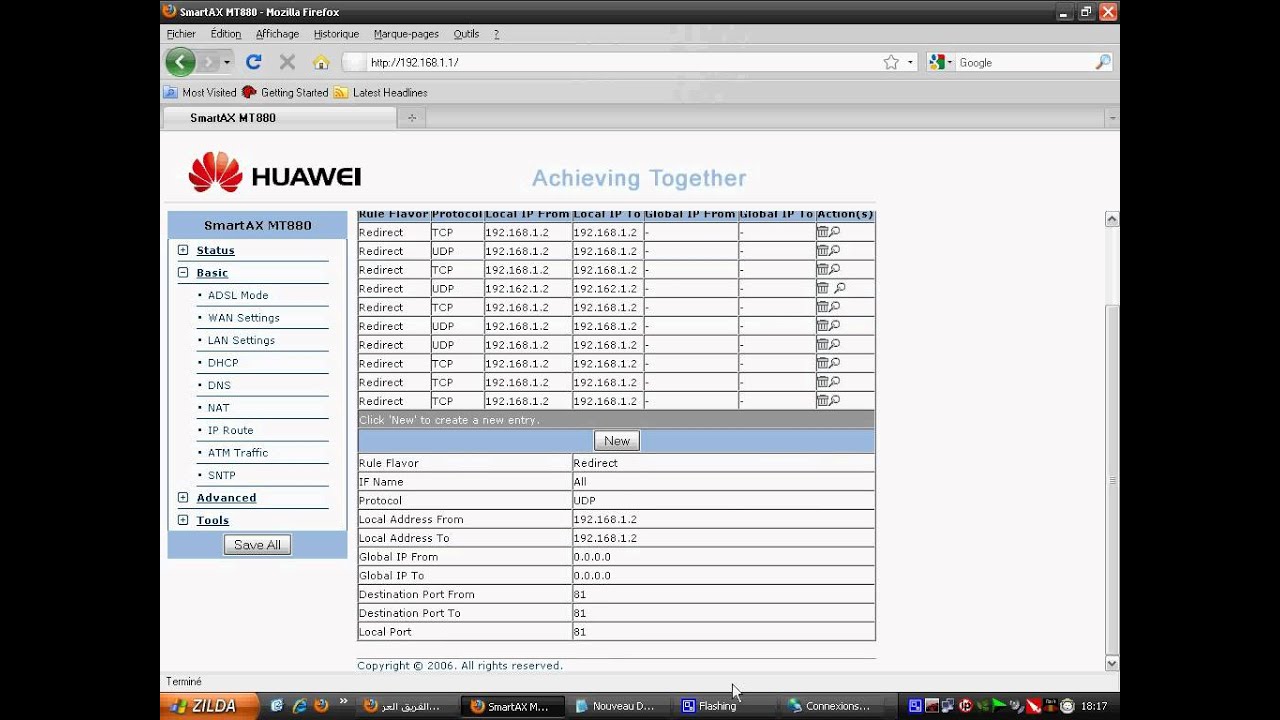Click the page's vertical scrollbar thumb
Screen dimensions: 1280x720
pyautogui.click(x=1111, y=480)
